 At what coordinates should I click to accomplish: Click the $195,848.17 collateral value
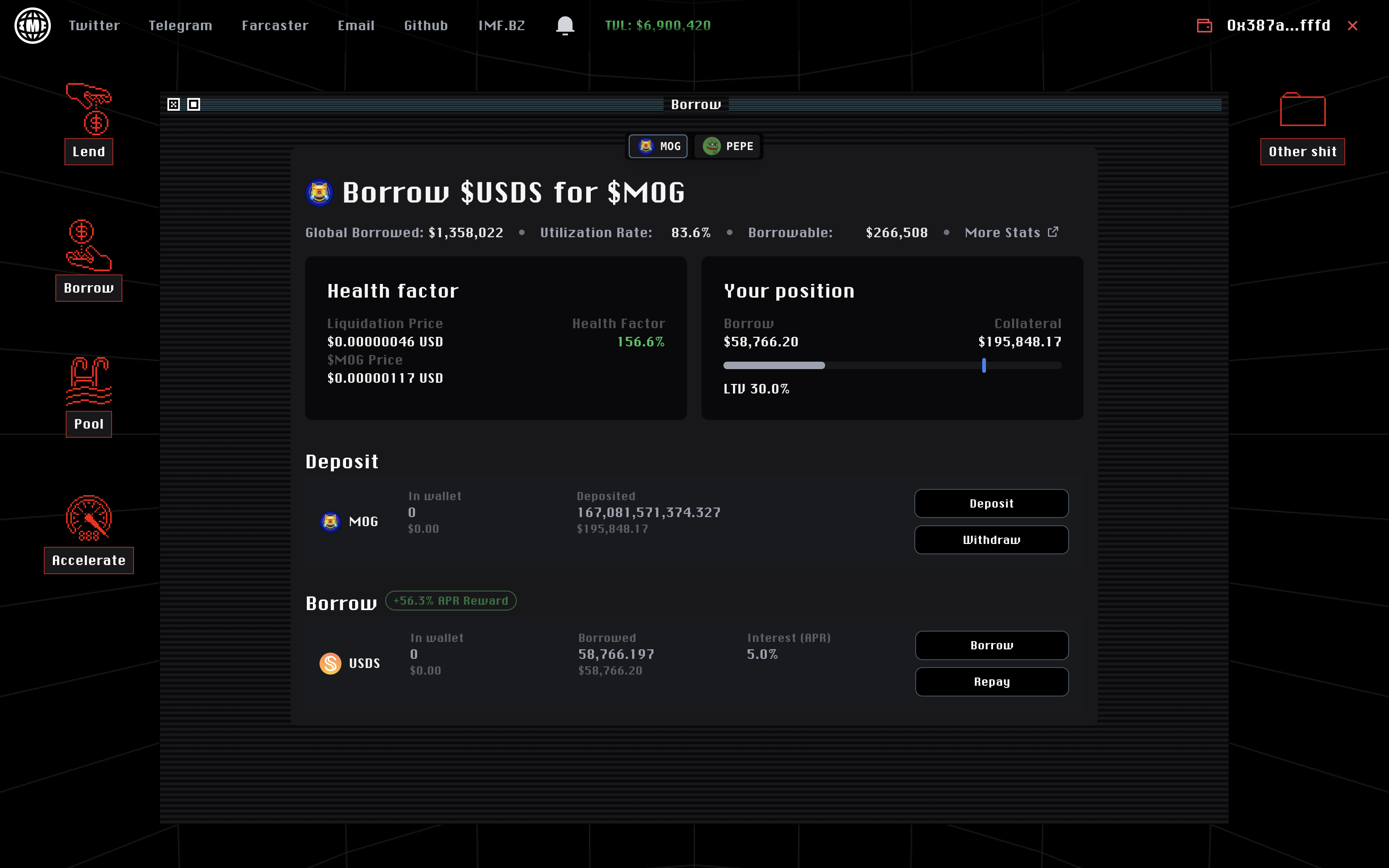(x=1019, y=341)
